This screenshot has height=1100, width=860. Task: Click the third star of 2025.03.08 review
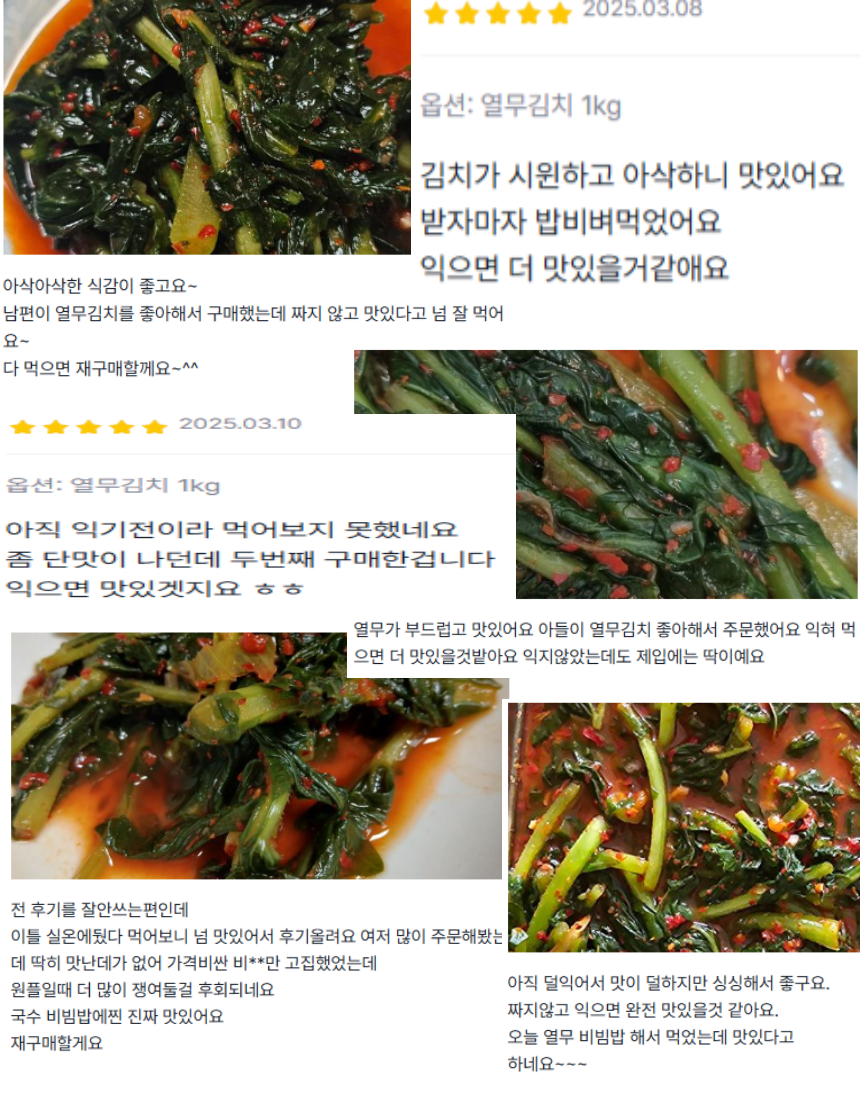(498, 13)
